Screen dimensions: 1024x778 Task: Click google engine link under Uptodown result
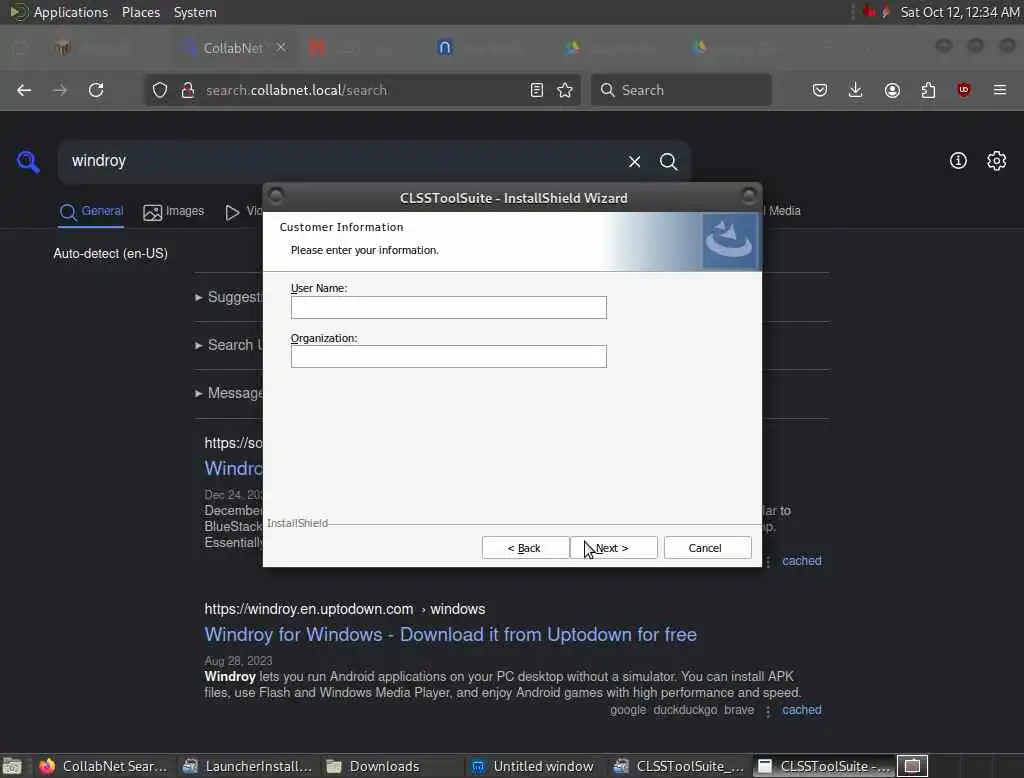tap(628, 709)
